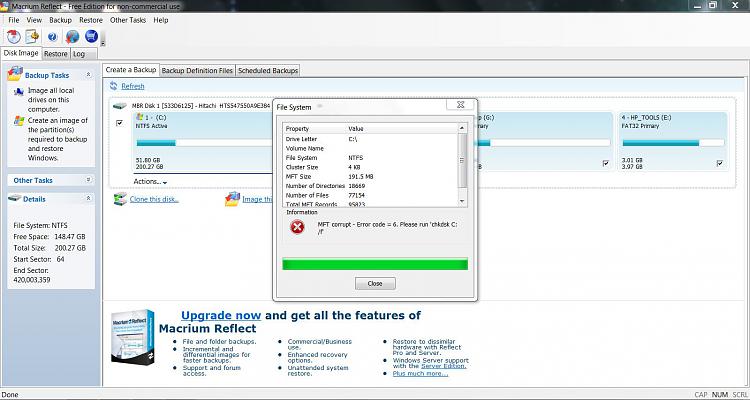Click the Refresh link
Screen dimensions: 750x400
pos(132,86)
